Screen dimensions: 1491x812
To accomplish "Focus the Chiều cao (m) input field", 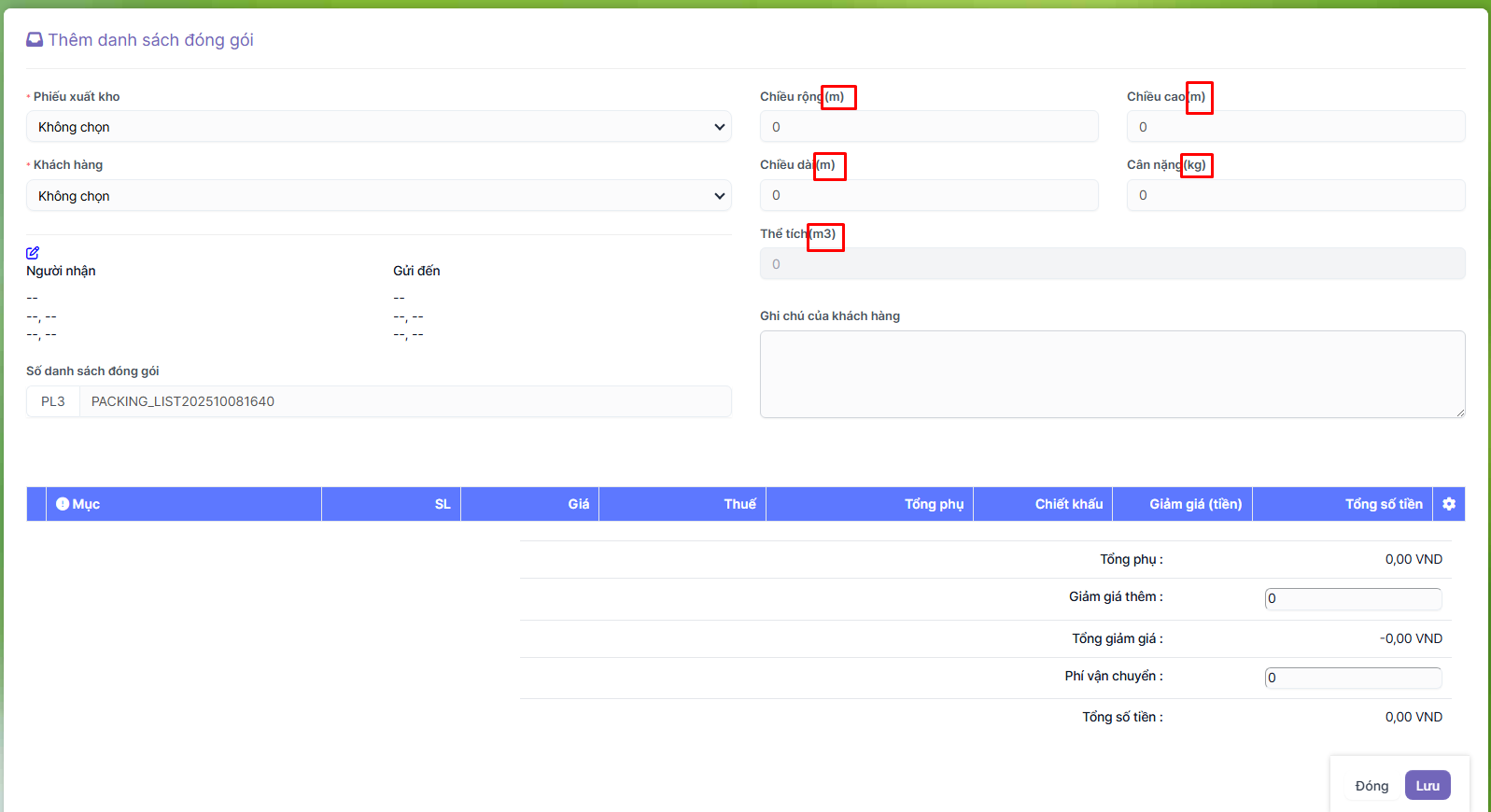I will [x=1295, y=127].
